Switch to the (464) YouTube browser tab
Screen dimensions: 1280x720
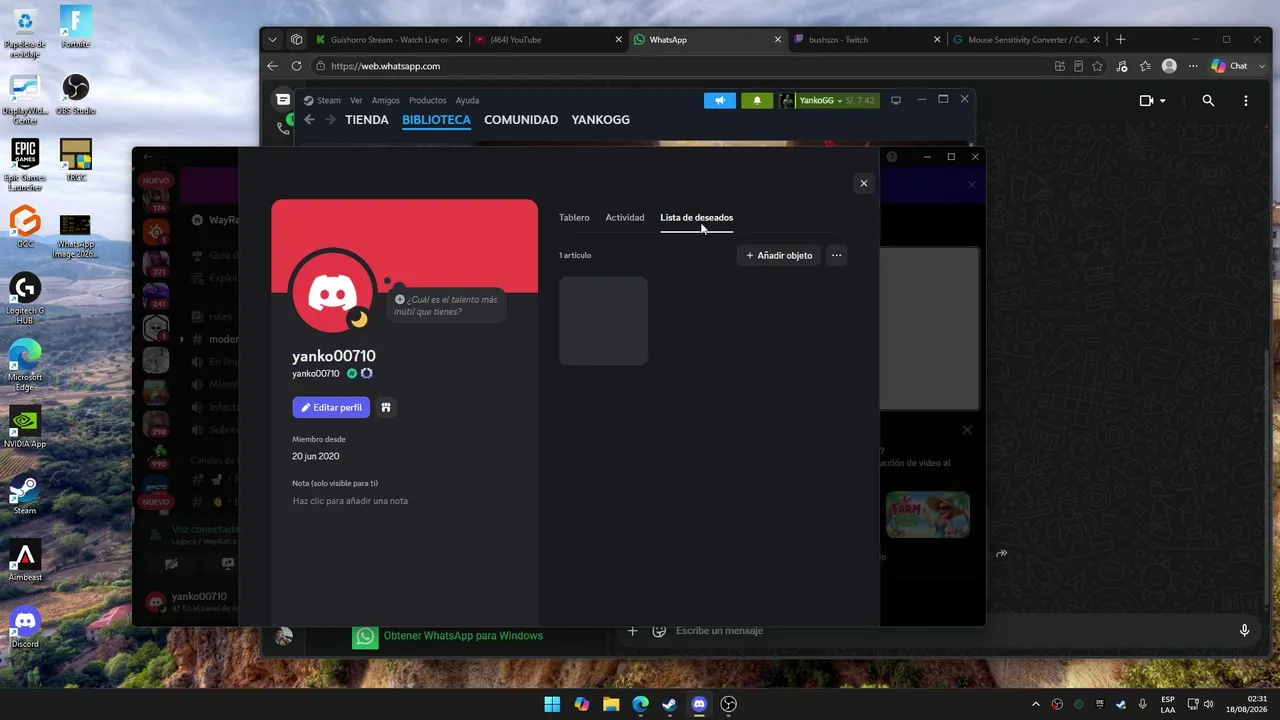pyautogui.click(x=548, y=40)
